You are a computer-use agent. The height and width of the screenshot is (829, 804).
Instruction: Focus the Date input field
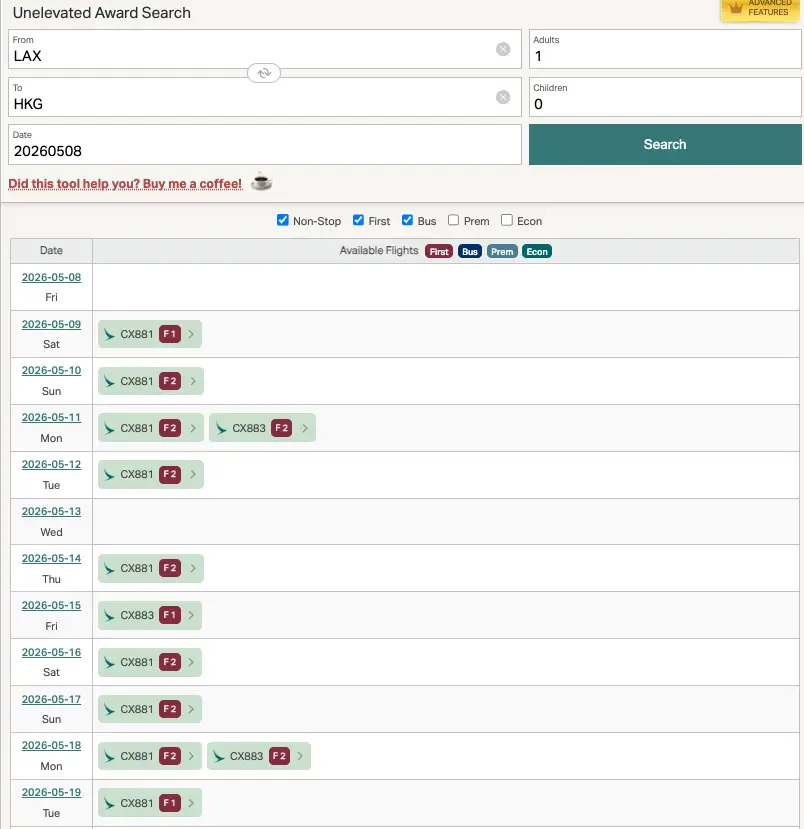(x=265, y=151)
